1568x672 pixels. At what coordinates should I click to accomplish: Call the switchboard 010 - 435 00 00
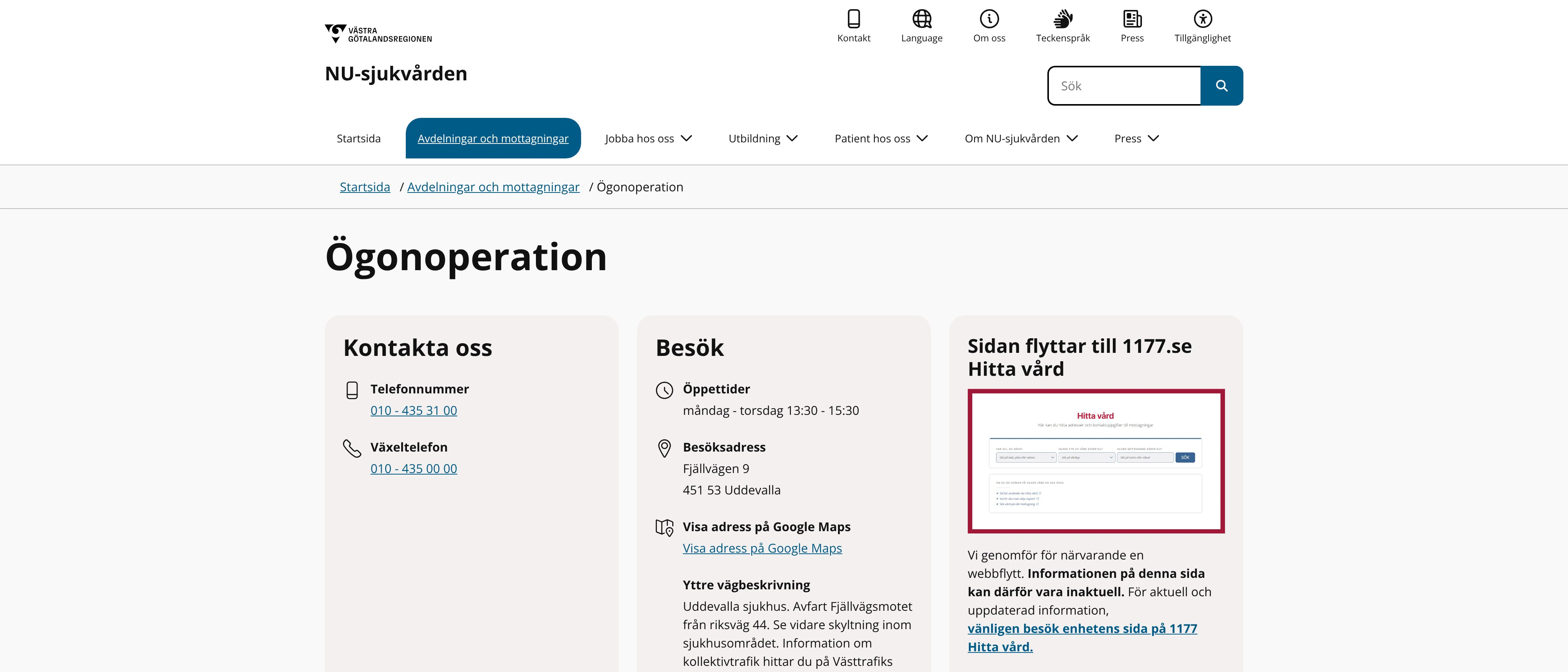point(413,469)
